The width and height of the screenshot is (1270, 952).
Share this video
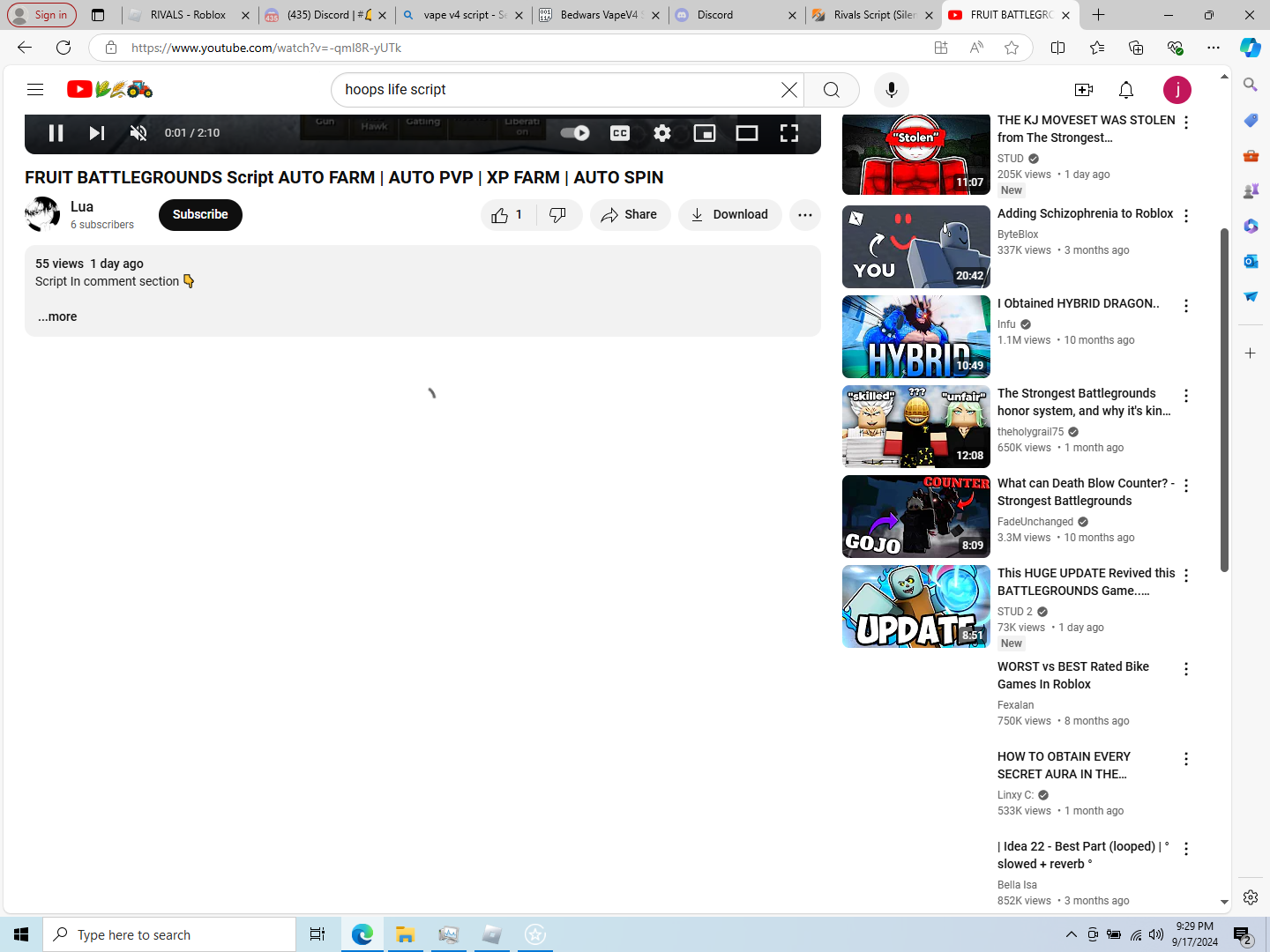[x=630, y=215]
